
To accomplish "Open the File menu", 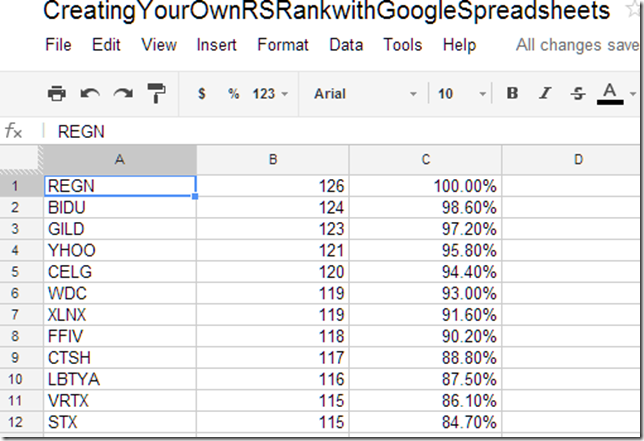I will point(58,44).
